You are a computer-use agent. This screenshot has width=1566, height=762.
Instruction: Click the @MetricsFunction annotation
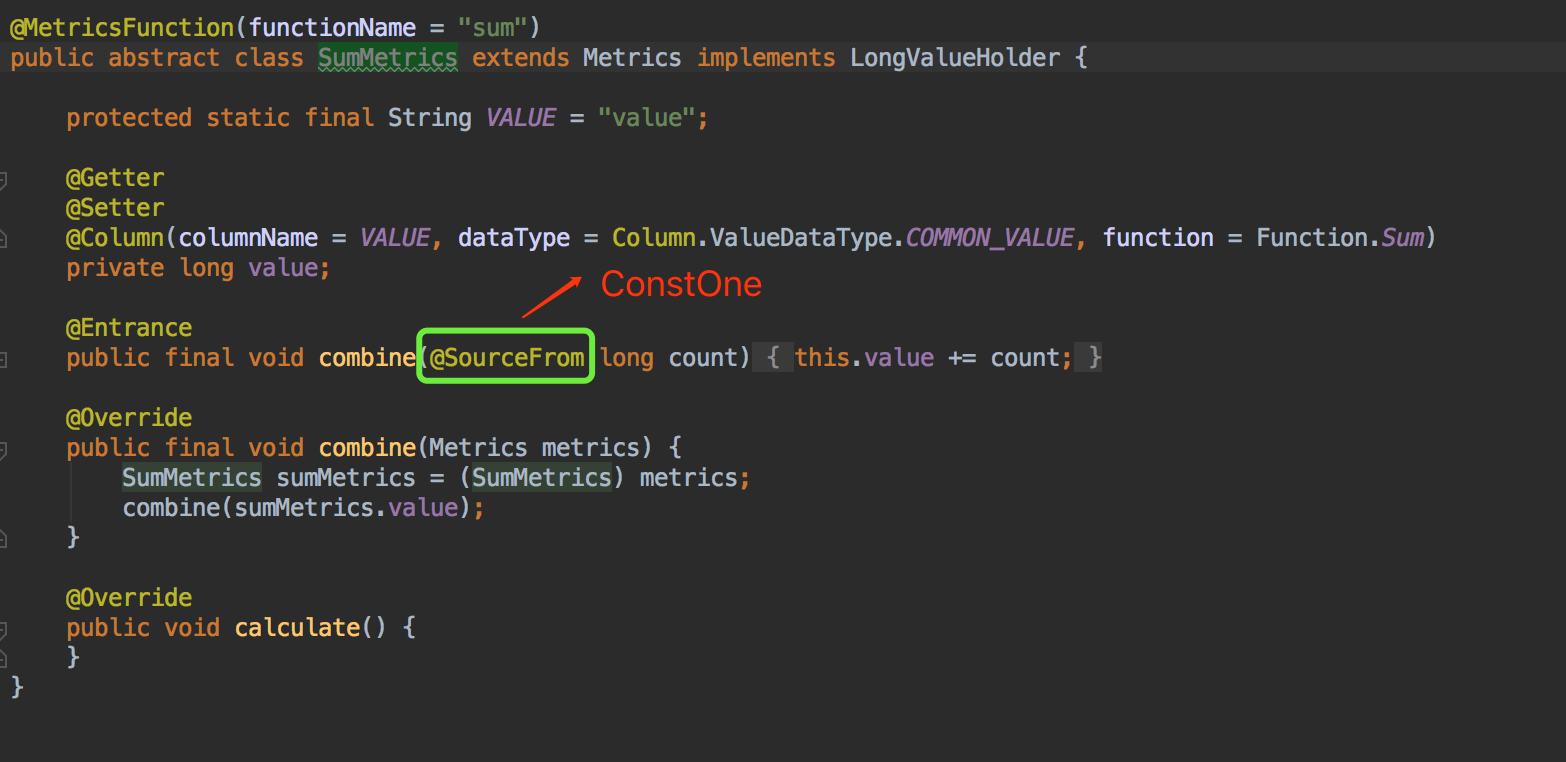123,27
